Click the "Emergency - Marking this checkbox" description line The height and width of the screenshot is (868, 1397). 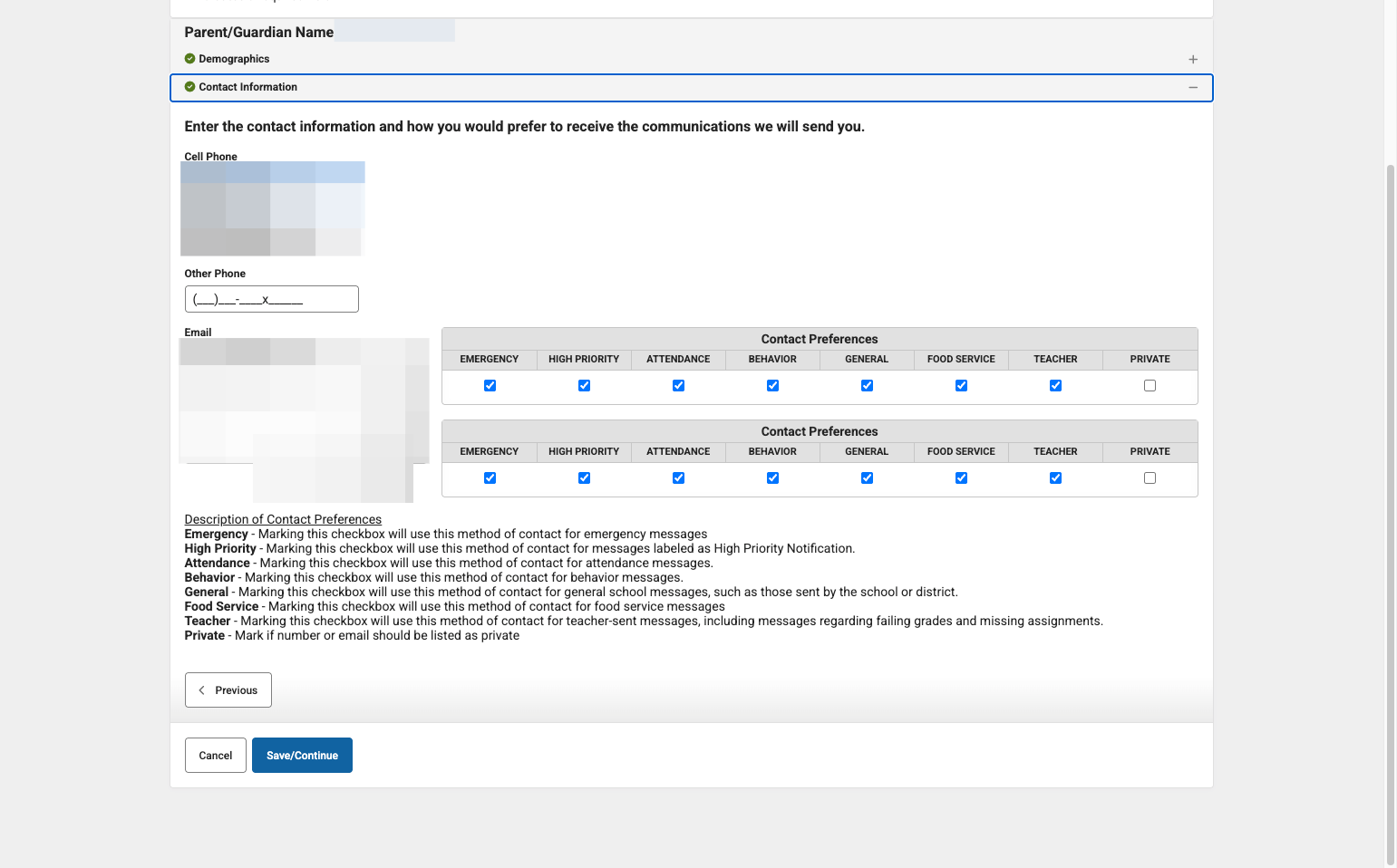[x=446, y=535]
